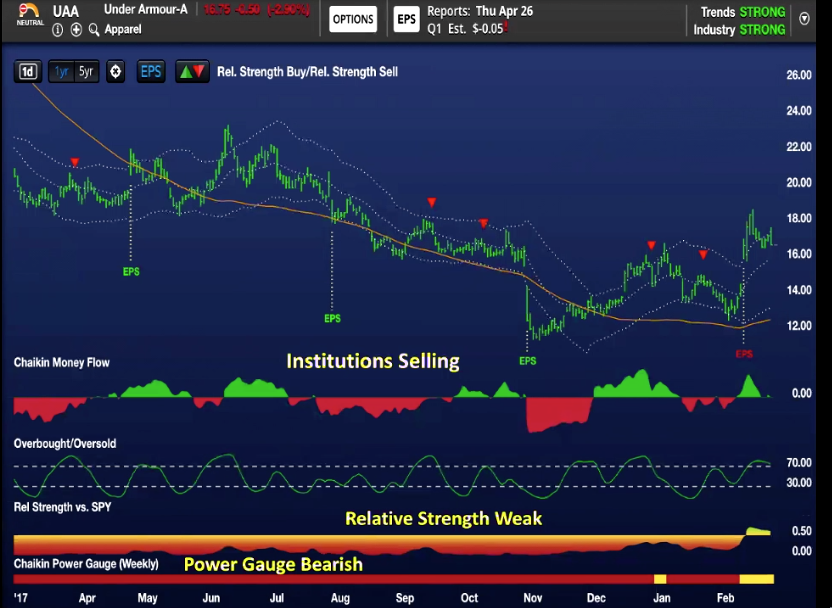Click the green EPS marker below November

click(527, 360)
